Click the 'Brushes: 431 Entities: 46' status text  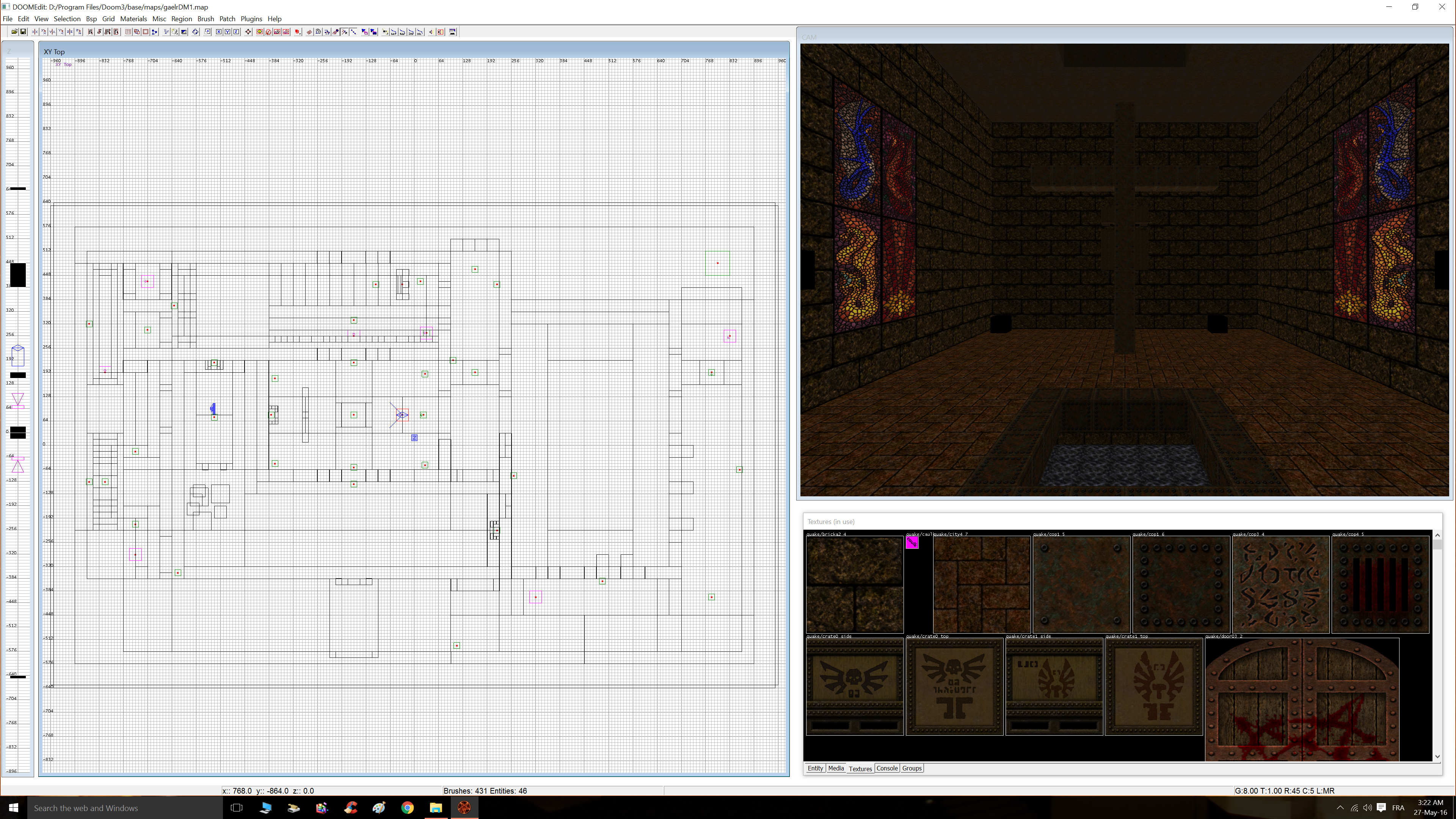pos(485,791)
